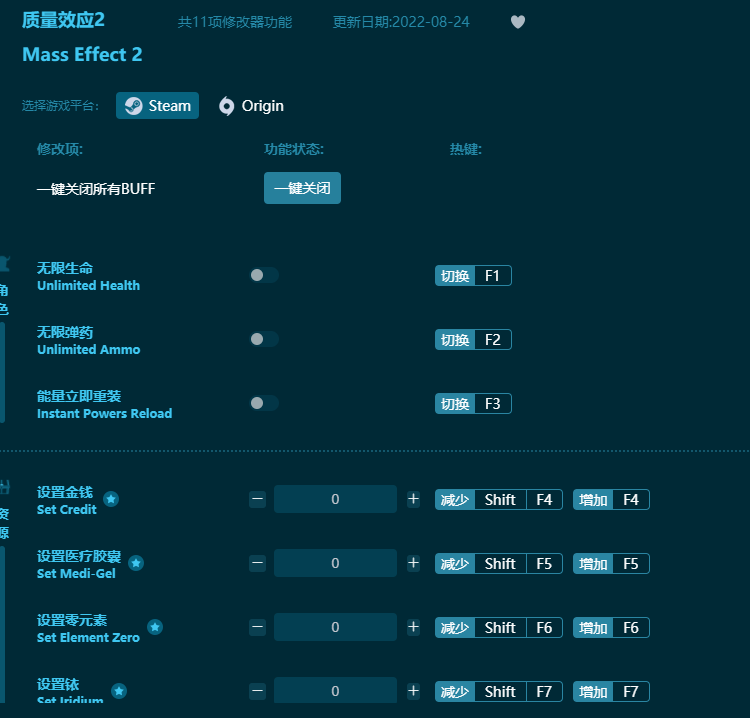Click the 'Unlimited Ammo' label
This screenshot has width=750, height=718.
[88, 350]
